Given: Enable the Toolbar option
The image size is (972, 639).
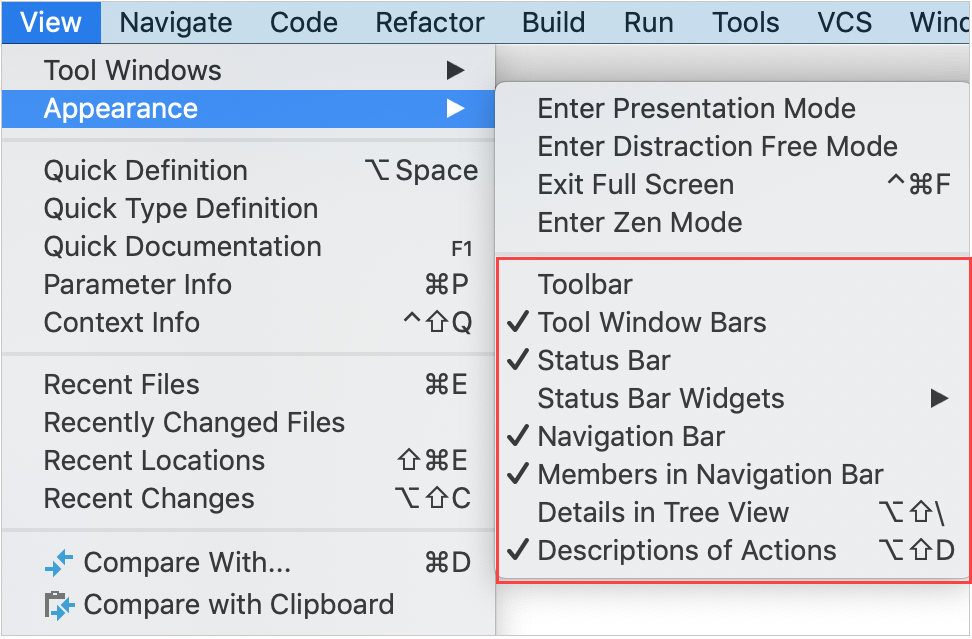Looking at the screenshot, I should click(585, 285).
